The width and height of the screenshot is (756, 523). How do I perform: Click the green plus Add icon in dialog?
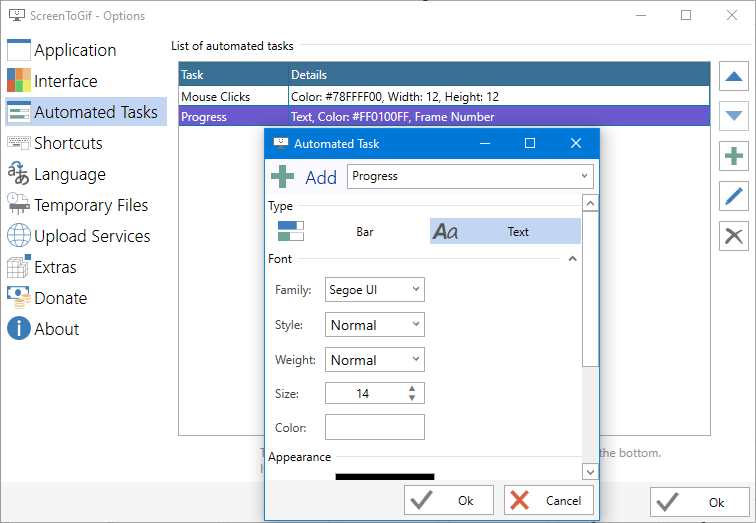pyautogui.click(x=283, y=176)
